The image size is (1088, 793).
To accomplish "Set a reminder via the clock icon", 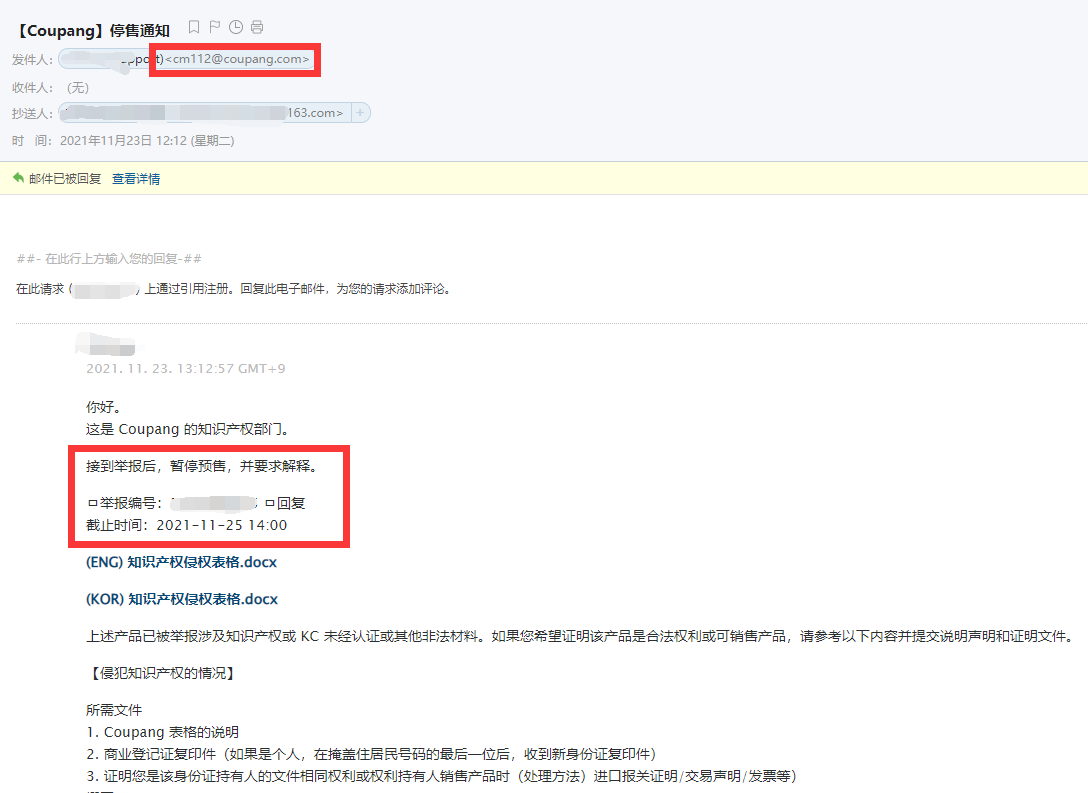I will point(236,27).
